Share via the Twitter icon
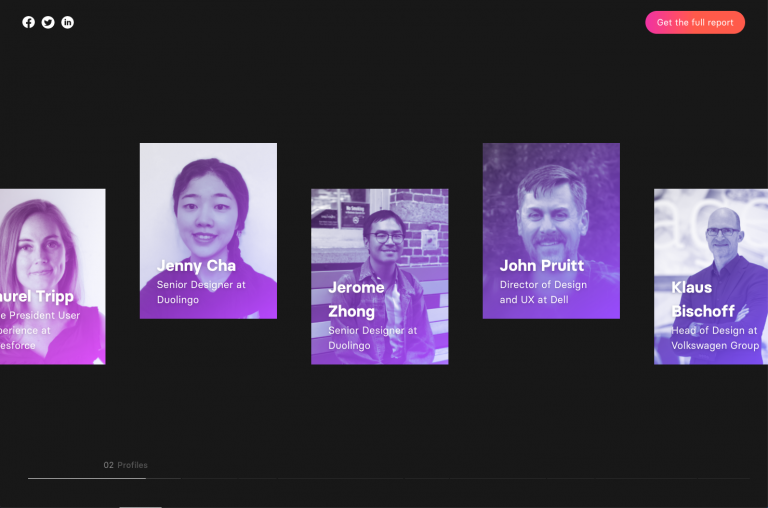Screen dimensions: 768x508 (48, 22)
